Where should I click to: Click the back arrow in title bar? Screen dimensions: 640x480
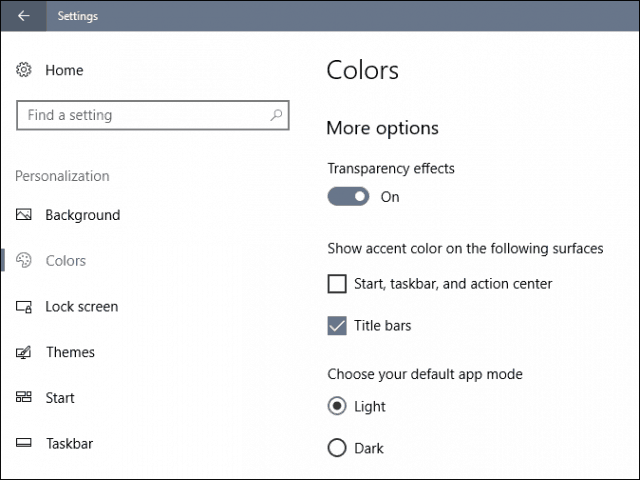(x=24, y=16)
